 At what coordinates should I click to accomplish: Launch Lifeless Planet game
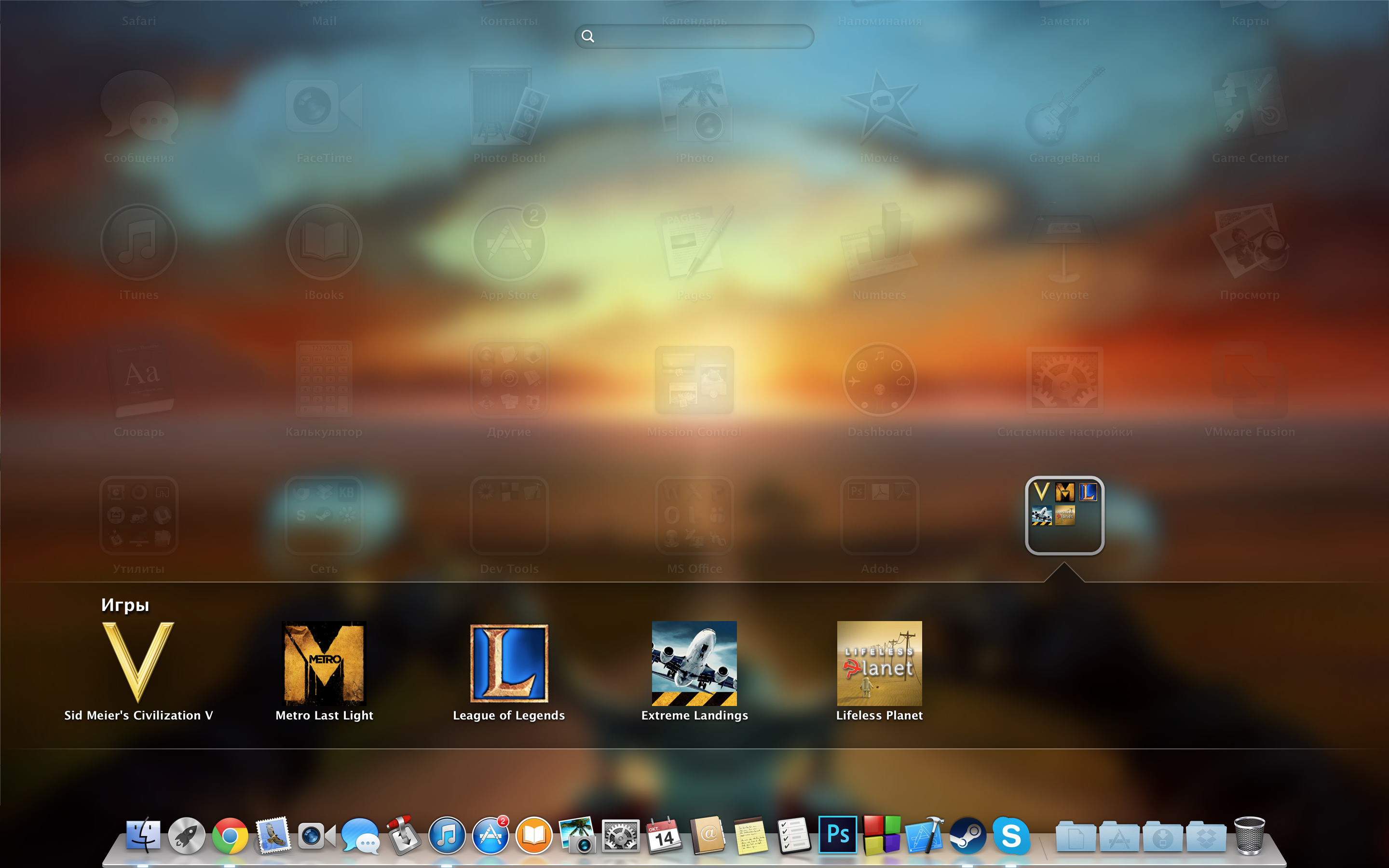[879, 663]
